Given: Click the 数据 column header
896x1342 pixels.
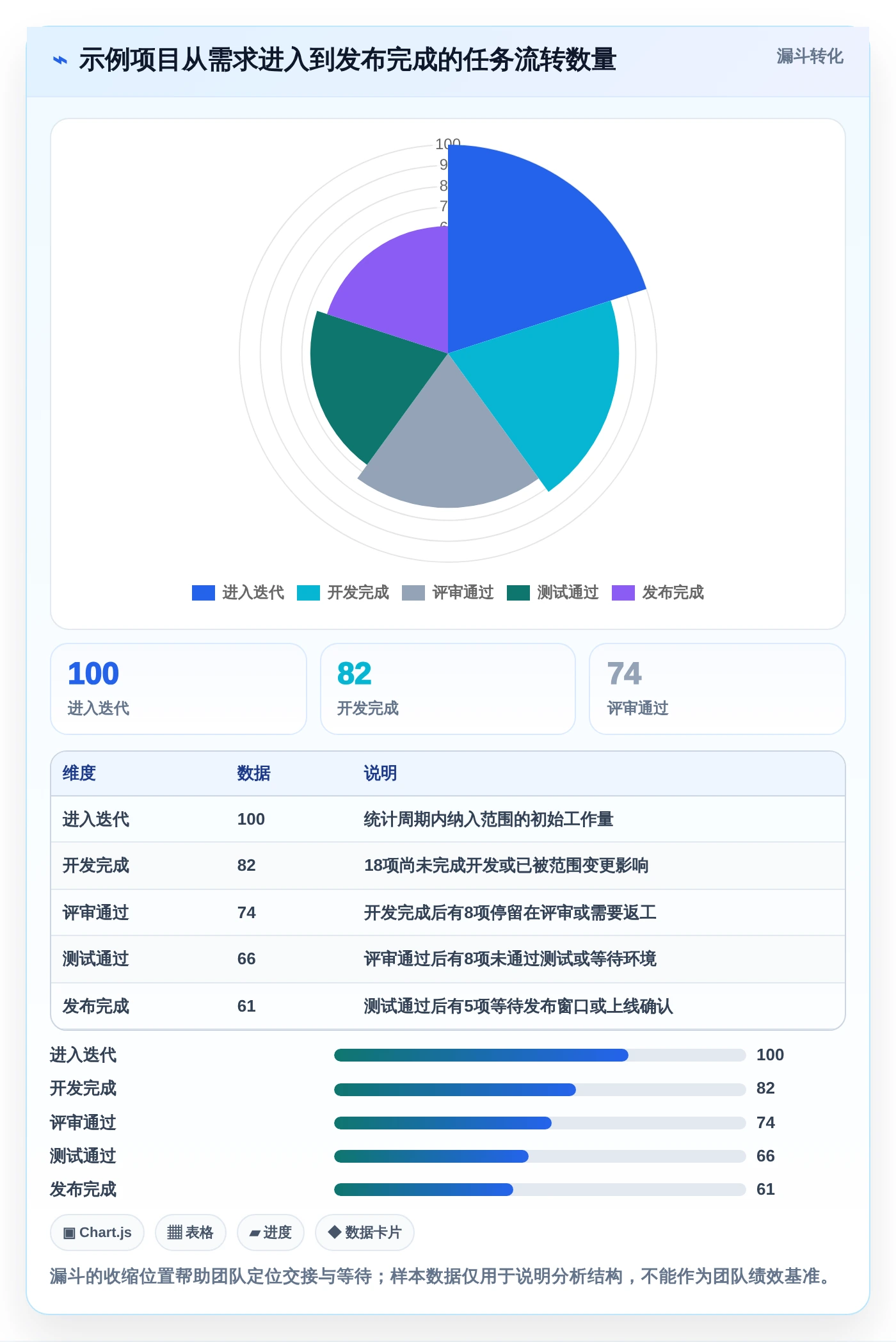Looking at the screenshot, I should (x=254, y=773).
